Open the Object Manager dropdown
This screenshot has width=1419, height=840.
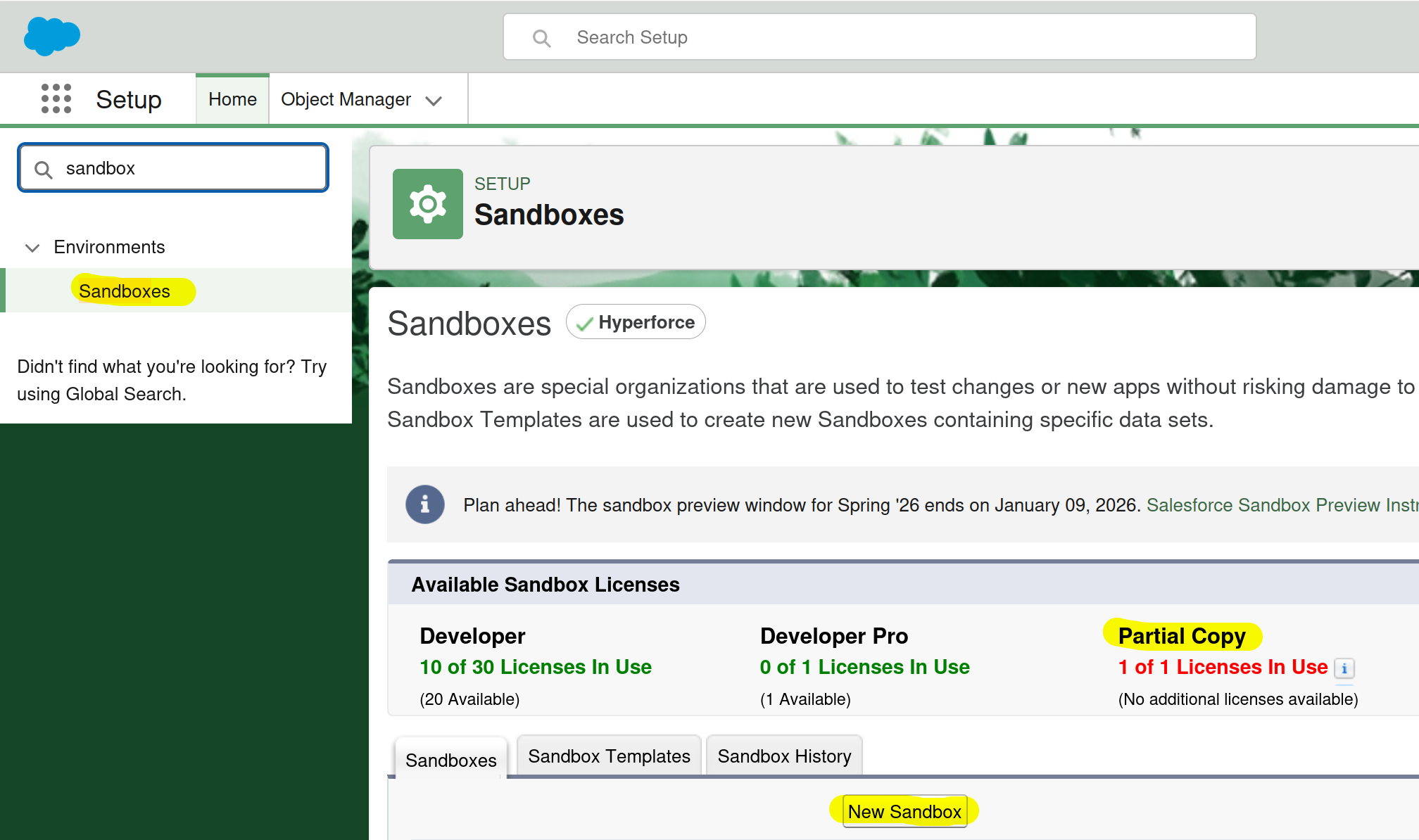click(434, 100)
